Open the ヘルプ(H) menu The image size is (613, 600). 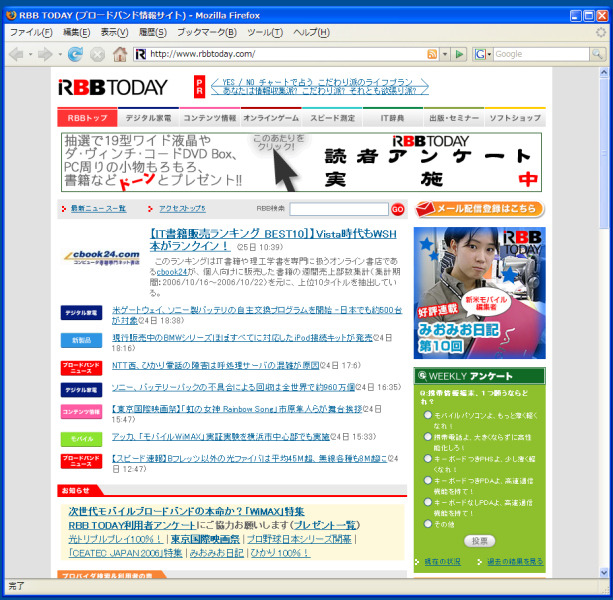coord(312,32)
